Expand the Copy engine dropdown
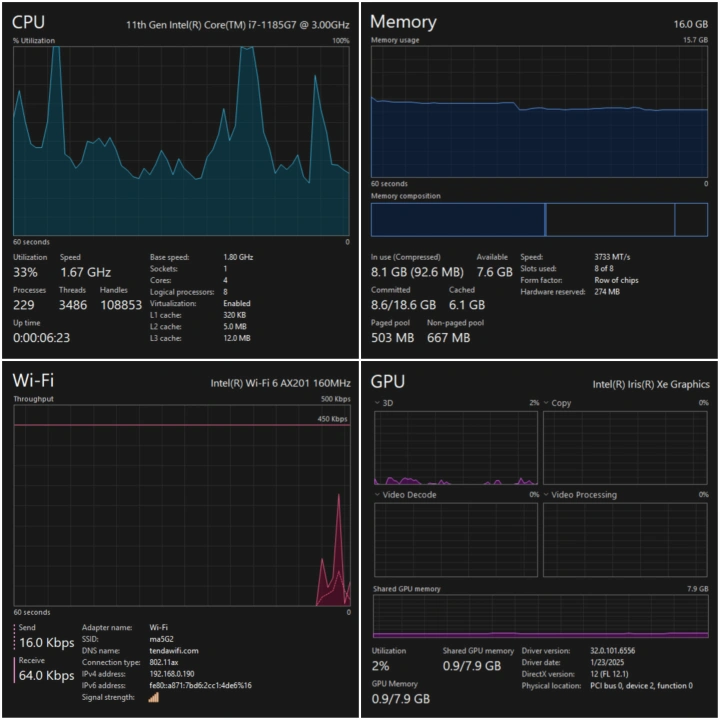The width and height of the screenshot is (720, 720). point(547,403)
